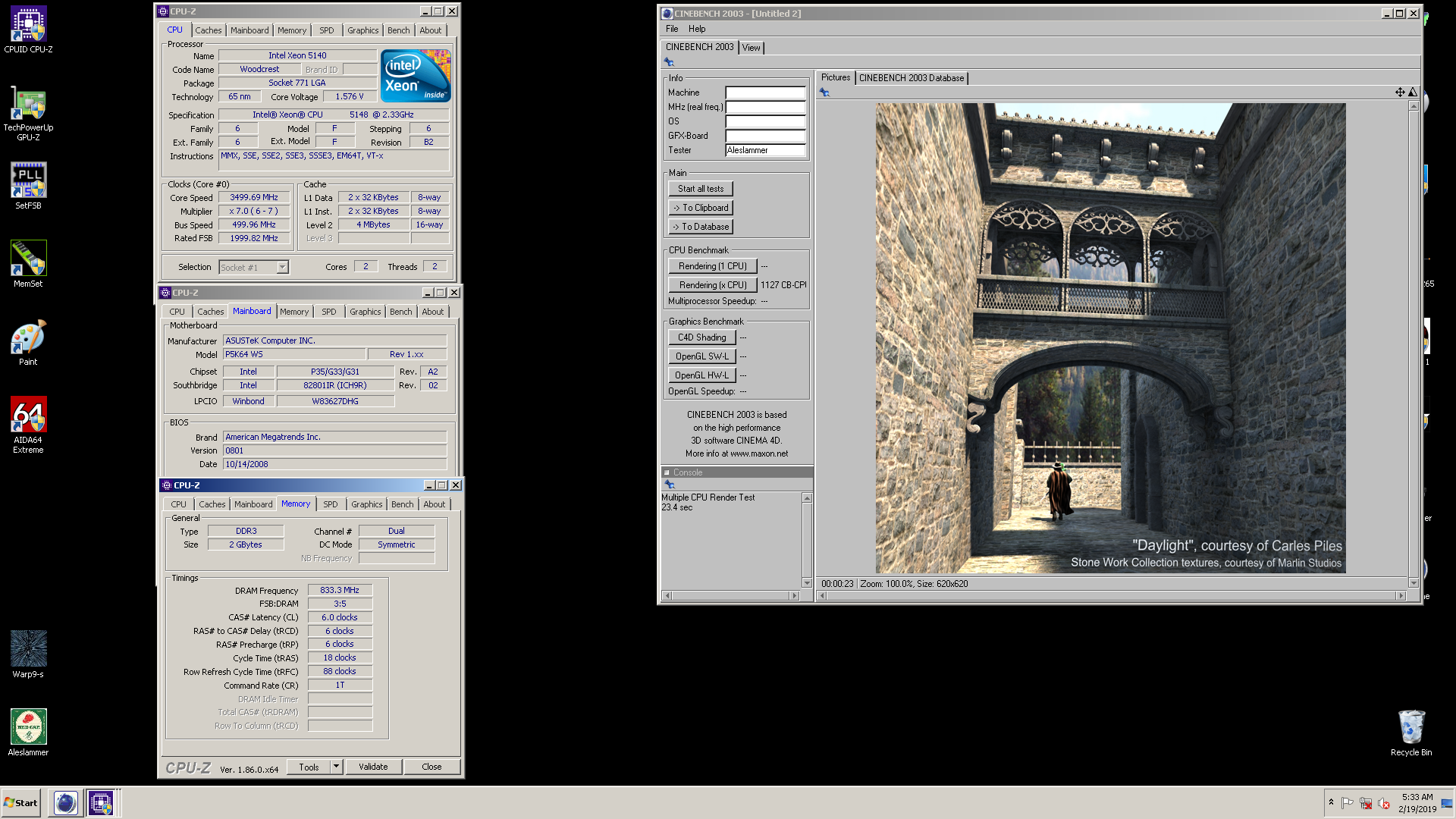Click the Close button in CPU-Z
The height and width of the screenshot is (819, 1456).
(x=431, y=767)
